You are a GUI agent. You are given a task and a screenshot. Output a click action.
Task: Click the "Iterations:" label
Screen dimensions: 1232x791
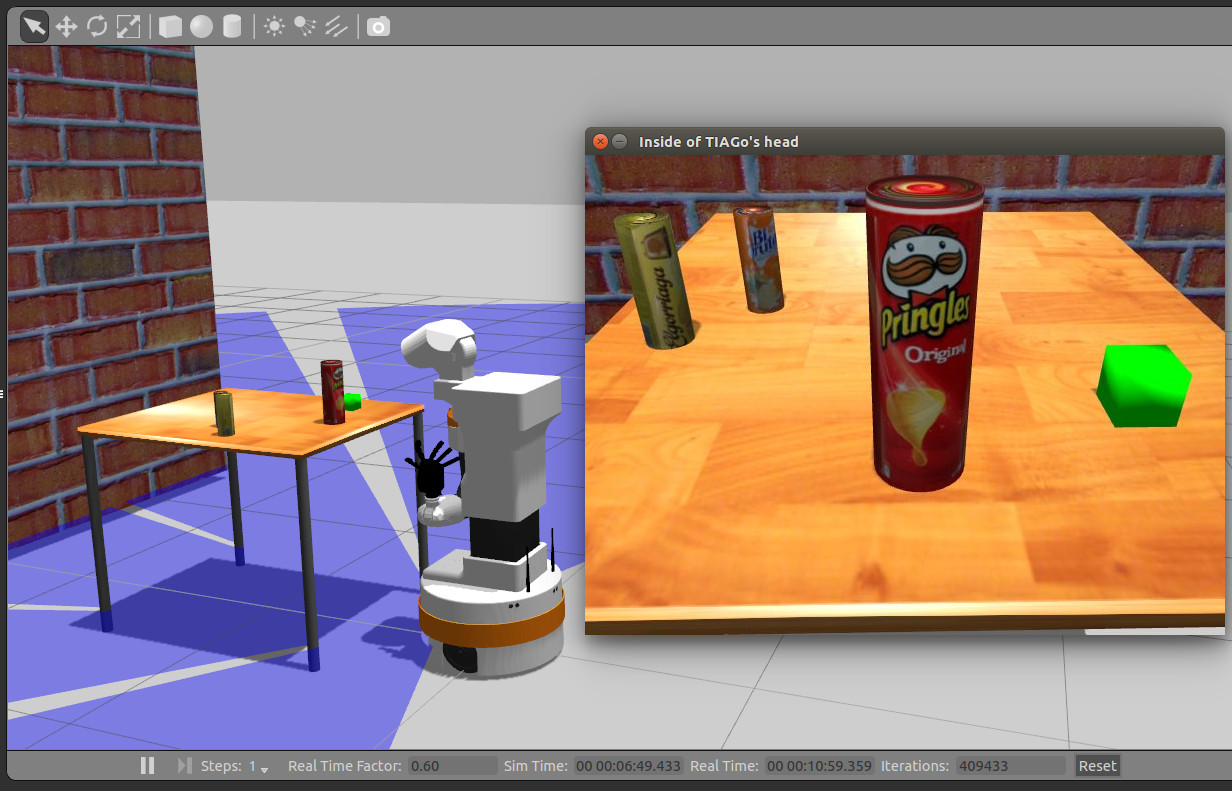coord(915,766)
